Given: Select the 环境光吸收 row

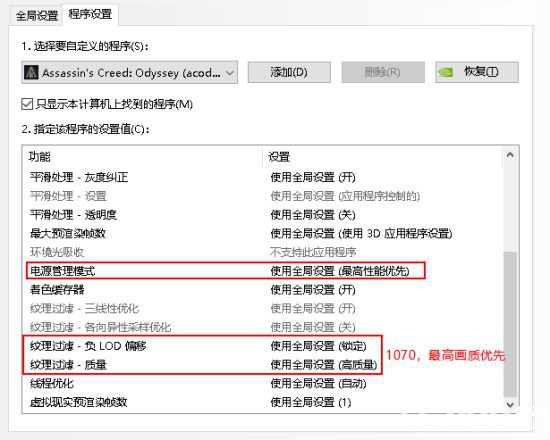Looking at the screenshot, I should pos(263,252).
